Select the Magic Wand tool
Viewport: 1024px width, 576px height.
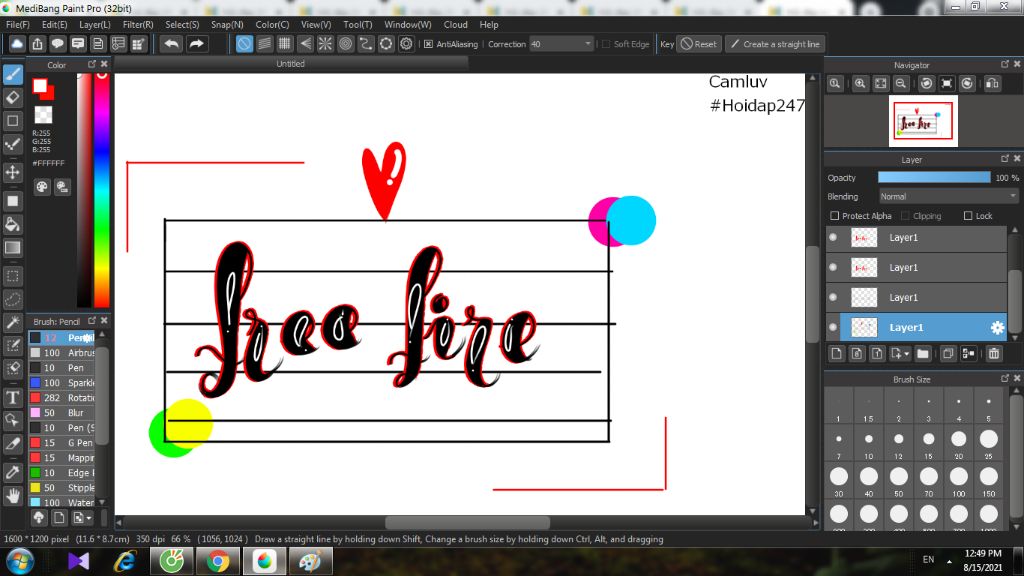click(12, 323)
